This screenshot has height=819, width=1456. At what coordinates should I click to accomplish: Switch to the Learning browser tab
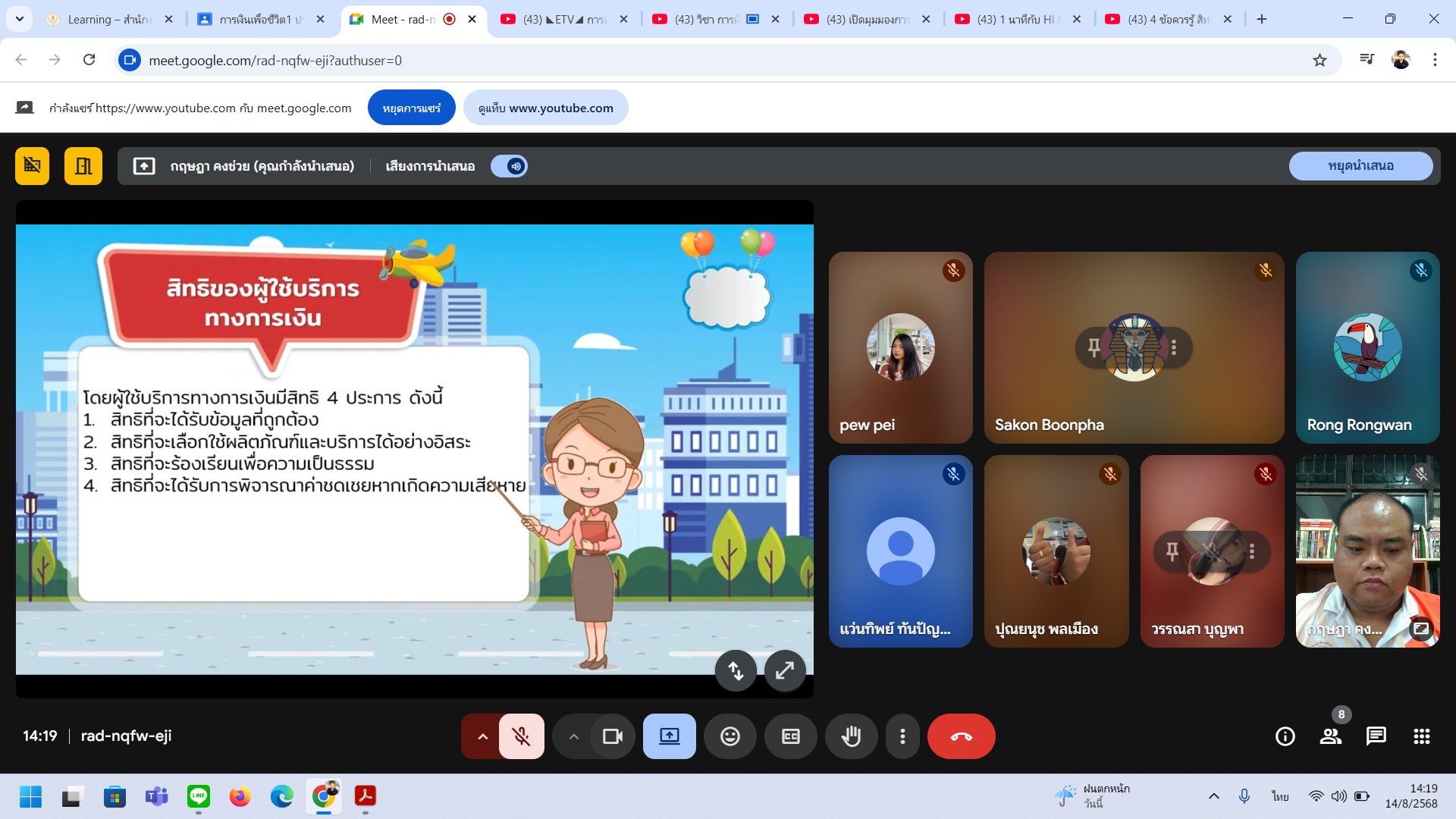coord(106,19)
